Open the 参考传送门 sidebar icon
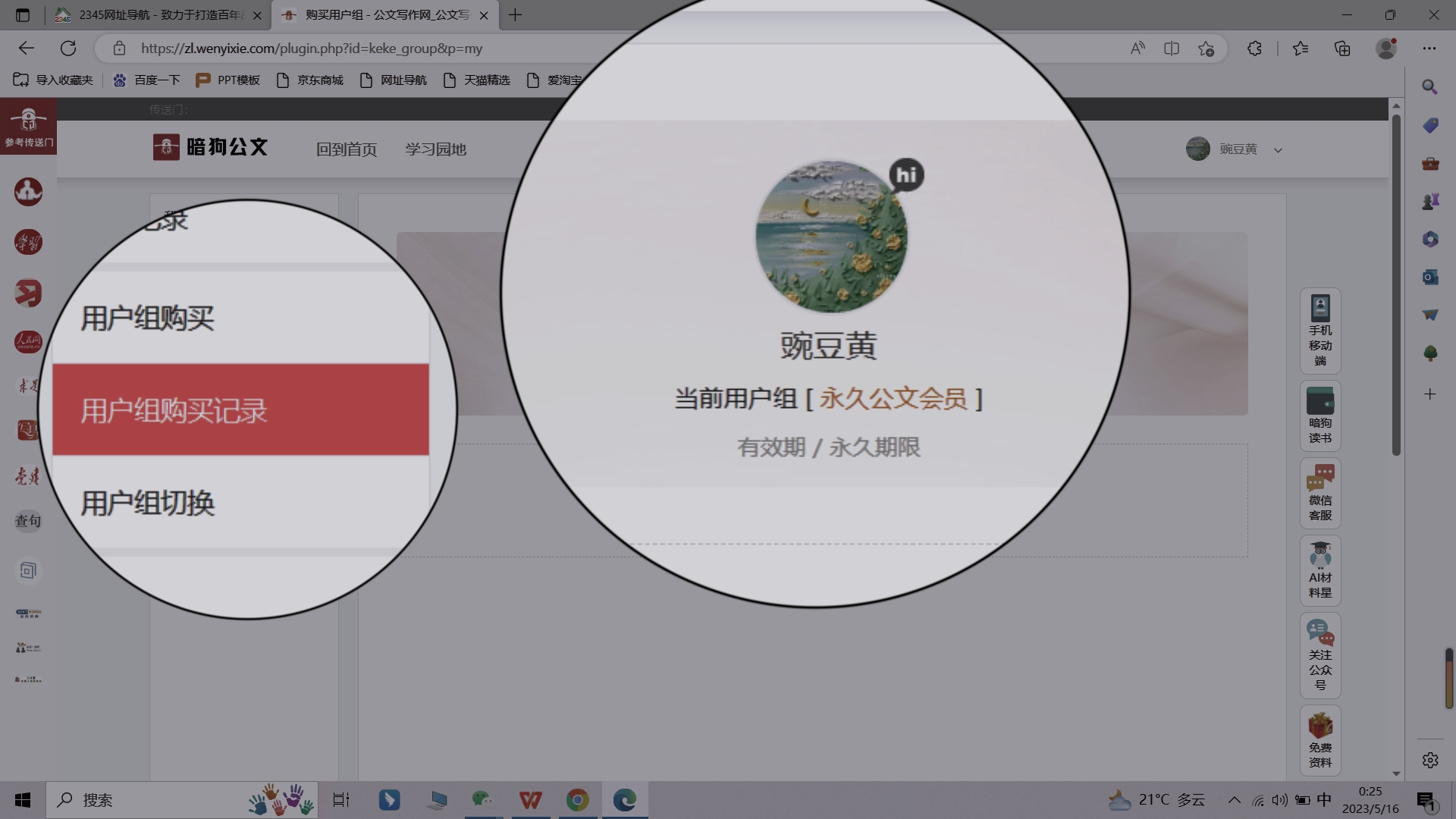1456x819 pixels. (x=28, y=126)
